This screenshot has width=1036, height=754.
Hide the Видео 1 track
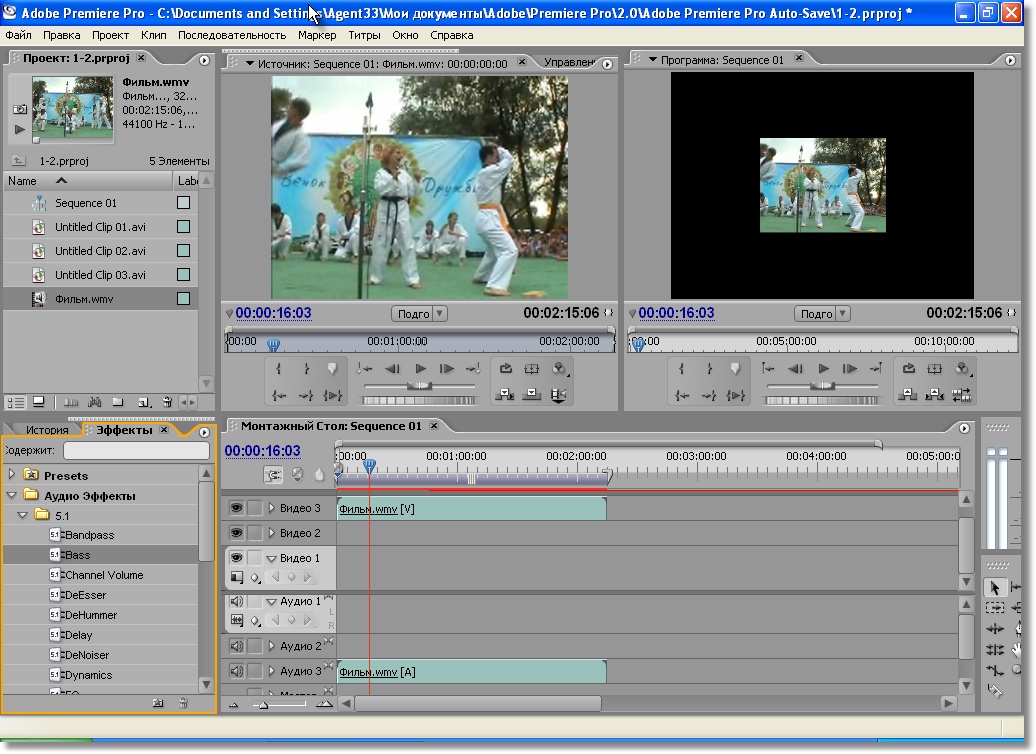236,558
